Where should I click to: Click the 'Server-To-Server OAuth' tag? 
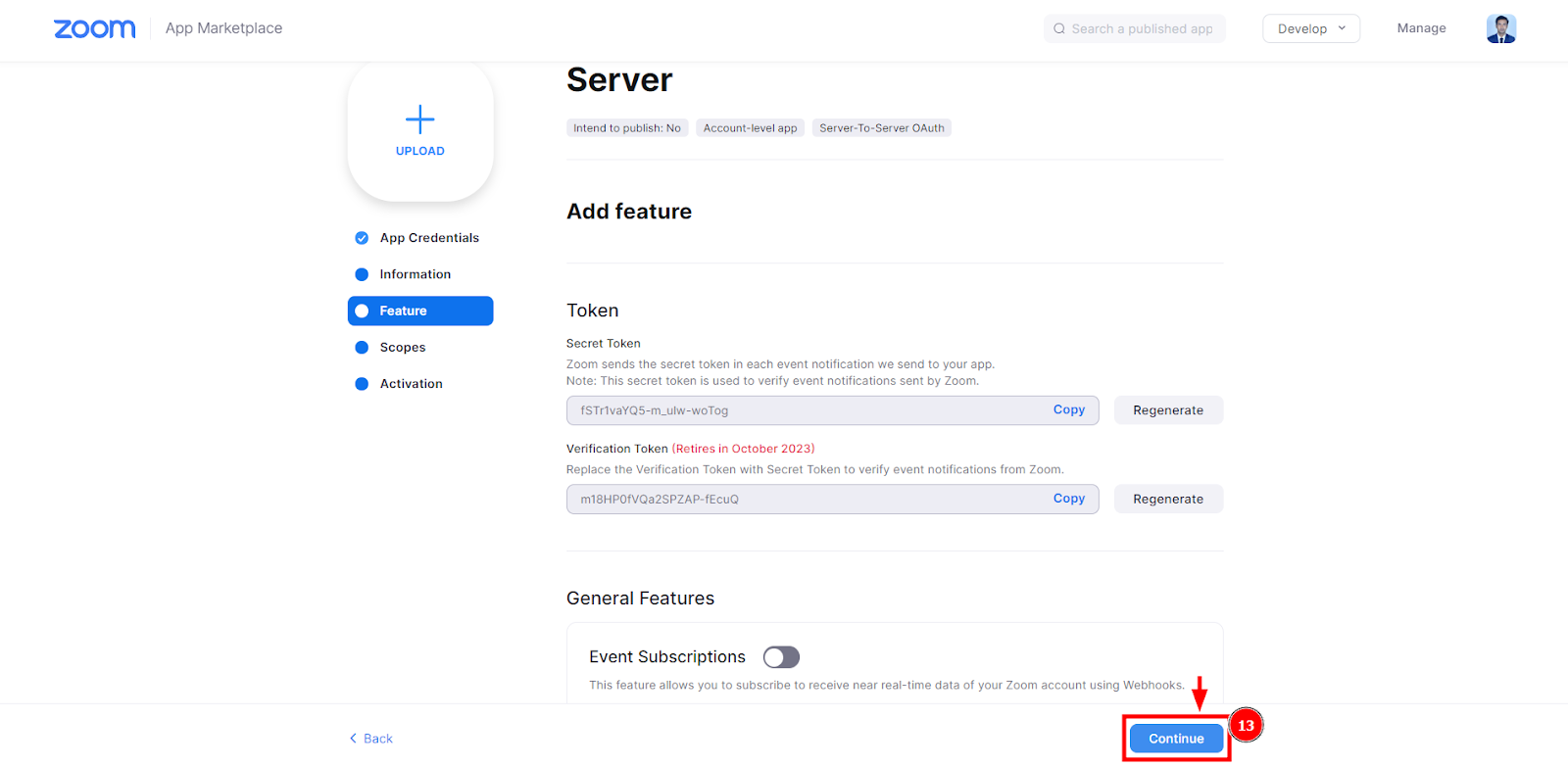[x=882, y=128]
